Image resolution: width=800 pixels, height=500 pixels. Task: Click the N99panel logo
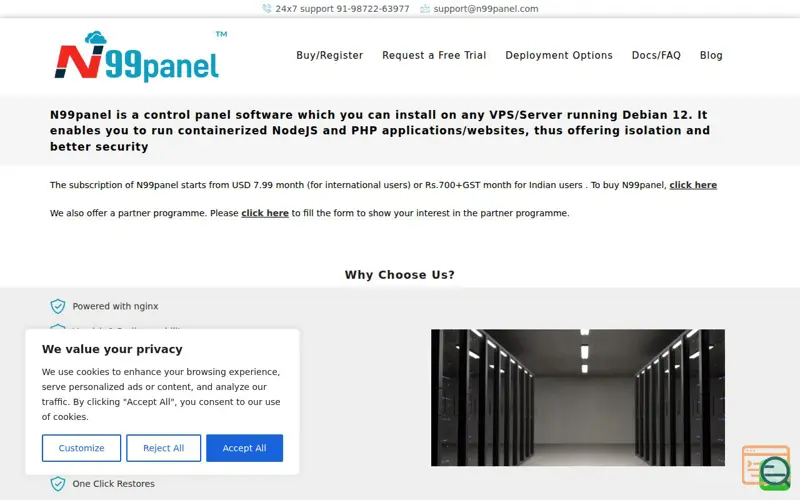coord(141,56)
